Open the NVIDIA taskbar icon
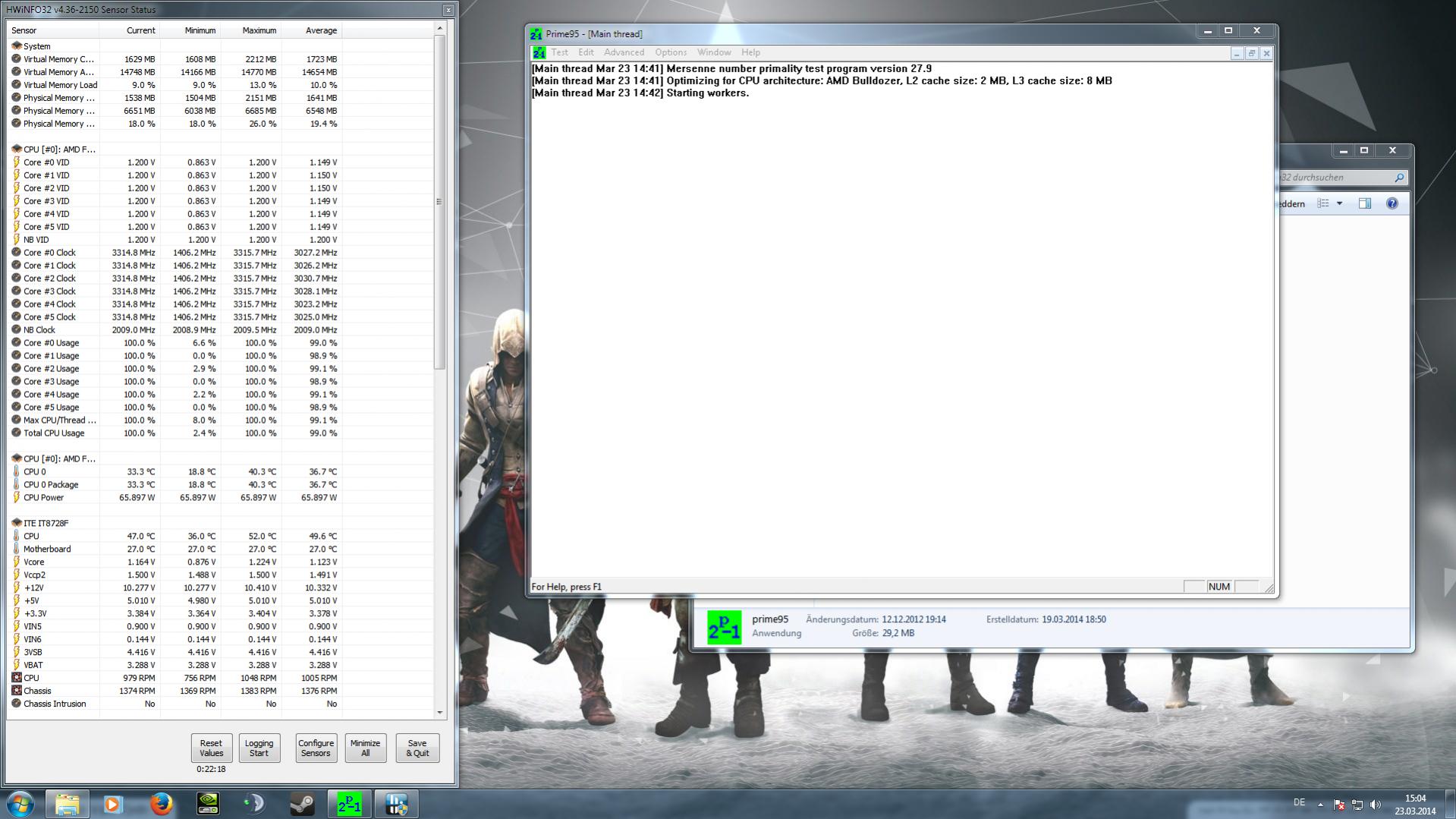 tap(208, 804)
